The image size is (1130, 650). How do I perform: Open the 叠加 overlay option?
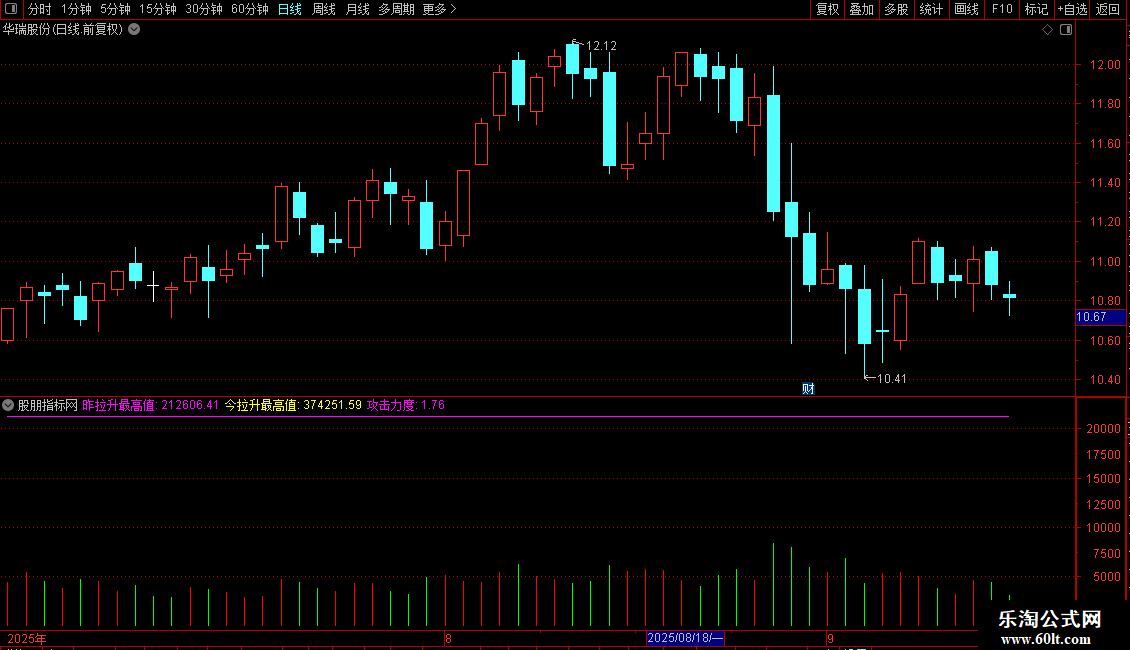tap(861, 9)
